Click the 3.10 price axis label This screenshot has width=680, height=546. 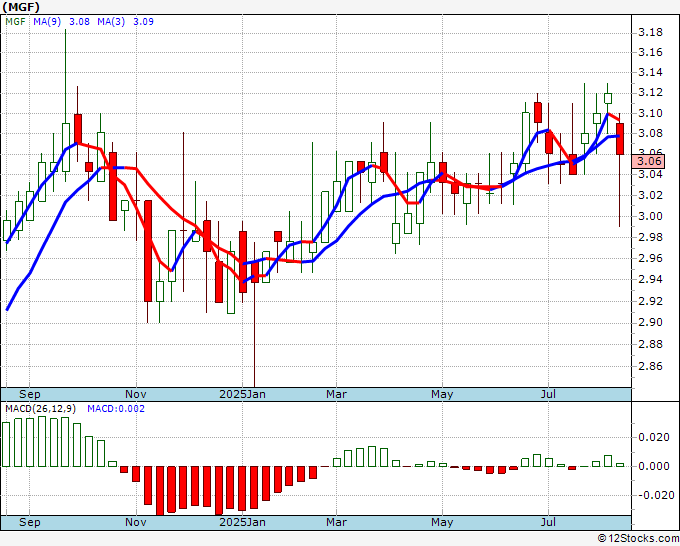click(651, 113)
